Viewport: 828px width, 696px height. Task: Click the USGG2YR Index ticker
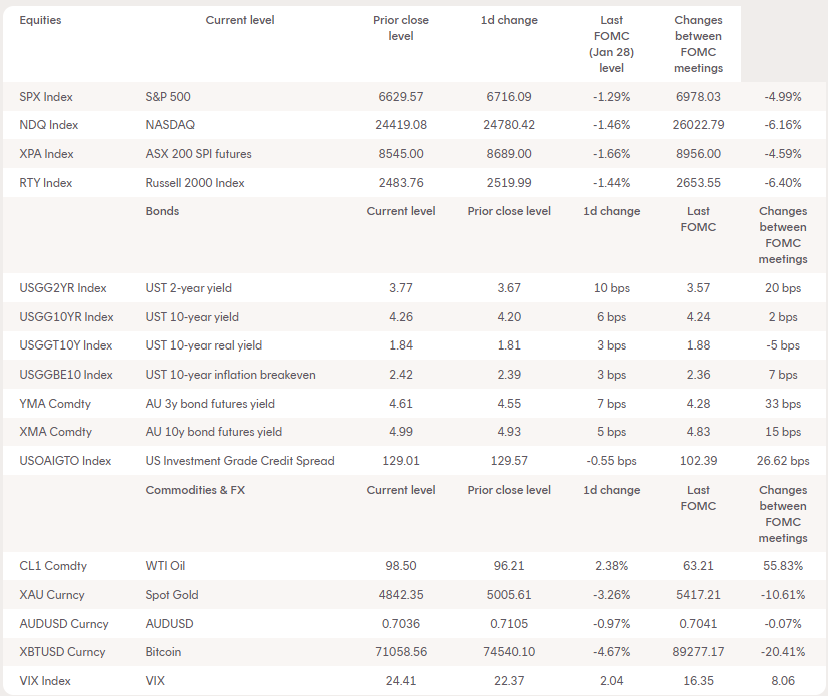click(x=63, y=288)
